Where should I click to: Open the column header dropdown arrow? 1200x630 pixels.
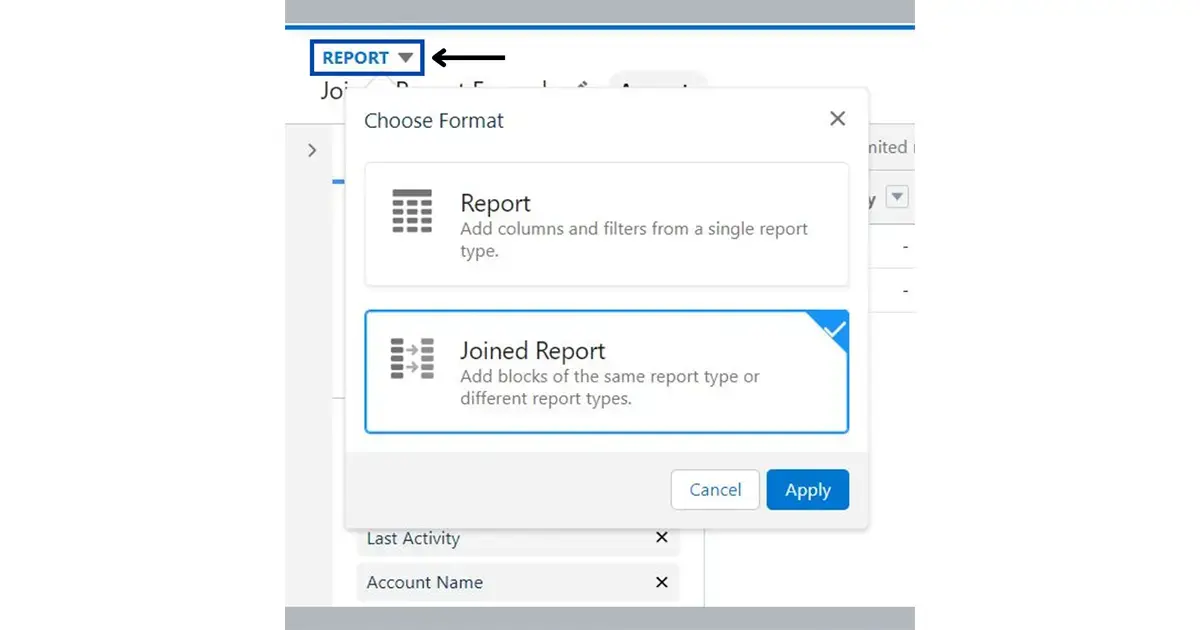tap(897, 197)
